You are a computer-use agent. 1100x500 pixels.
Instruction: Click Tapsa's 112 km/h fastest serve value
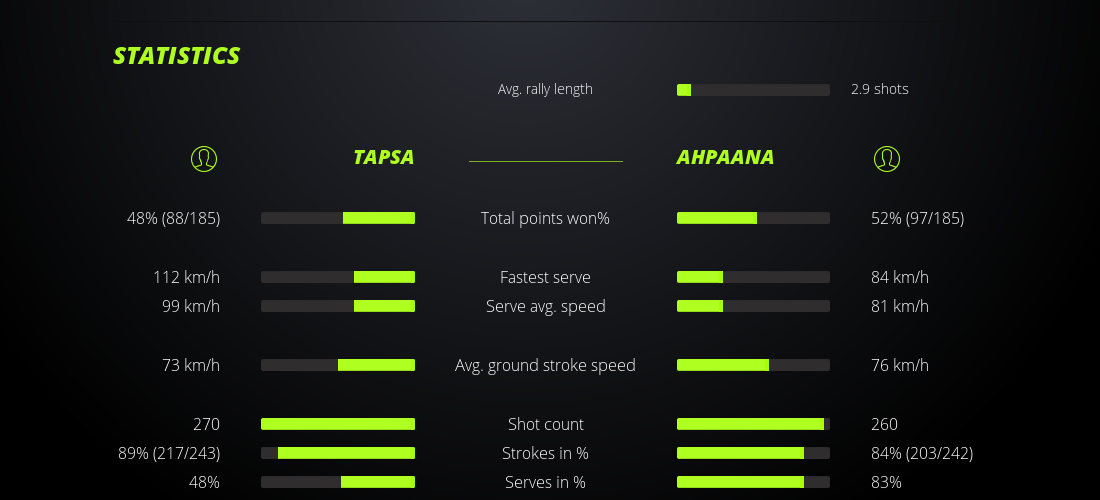(x=186, y=277)
